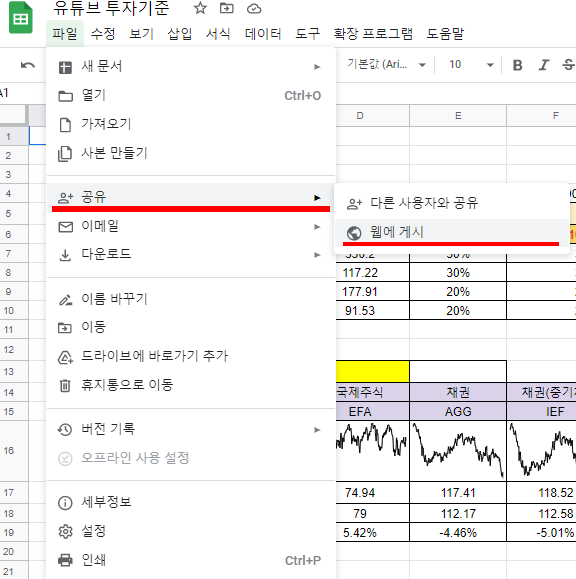576x579 pixels.
Task: Choose 가져오기 menu entry
Action: 191,124
